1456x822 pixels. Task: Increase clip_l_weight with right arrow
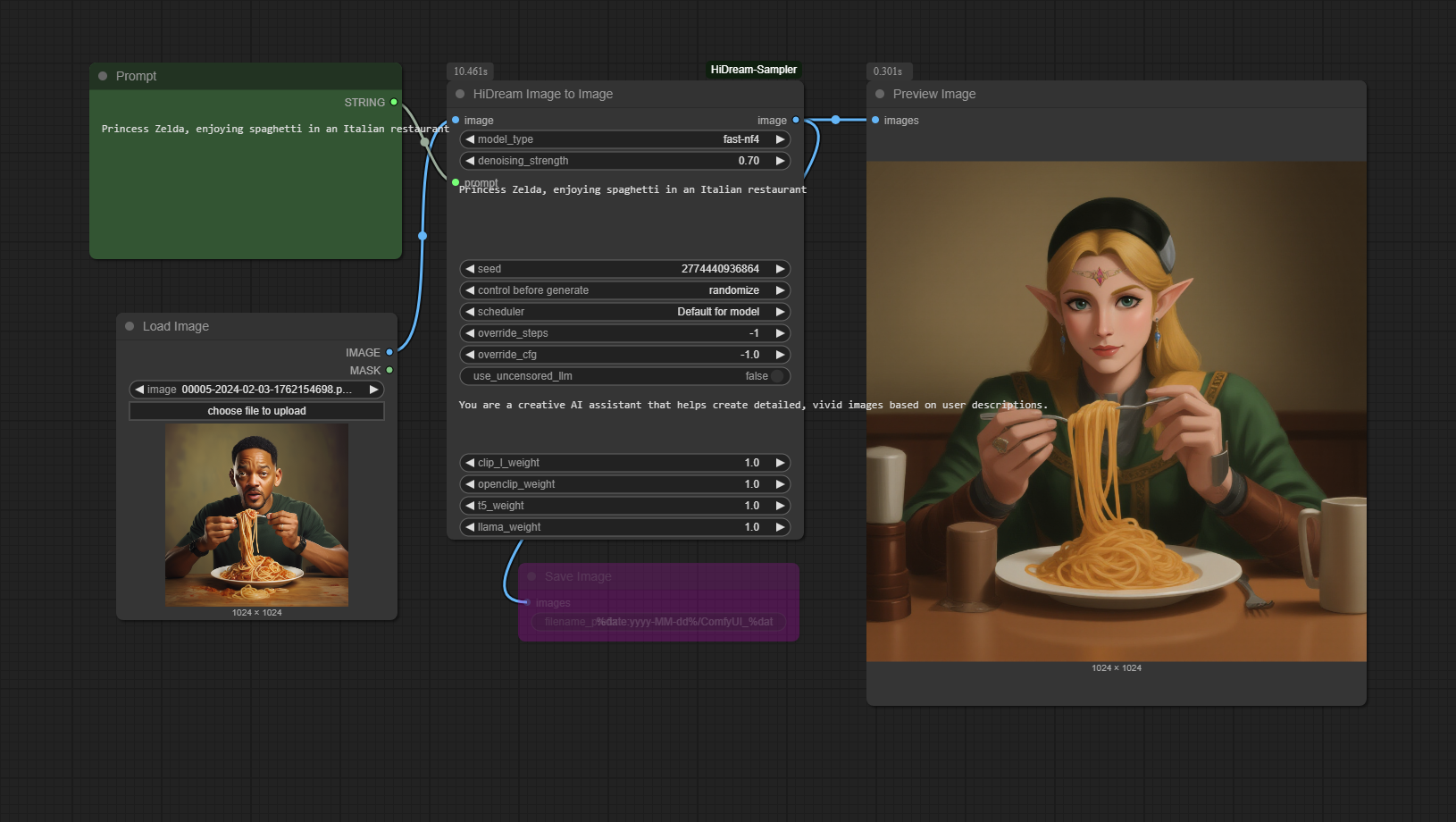[x=780, y=463]
